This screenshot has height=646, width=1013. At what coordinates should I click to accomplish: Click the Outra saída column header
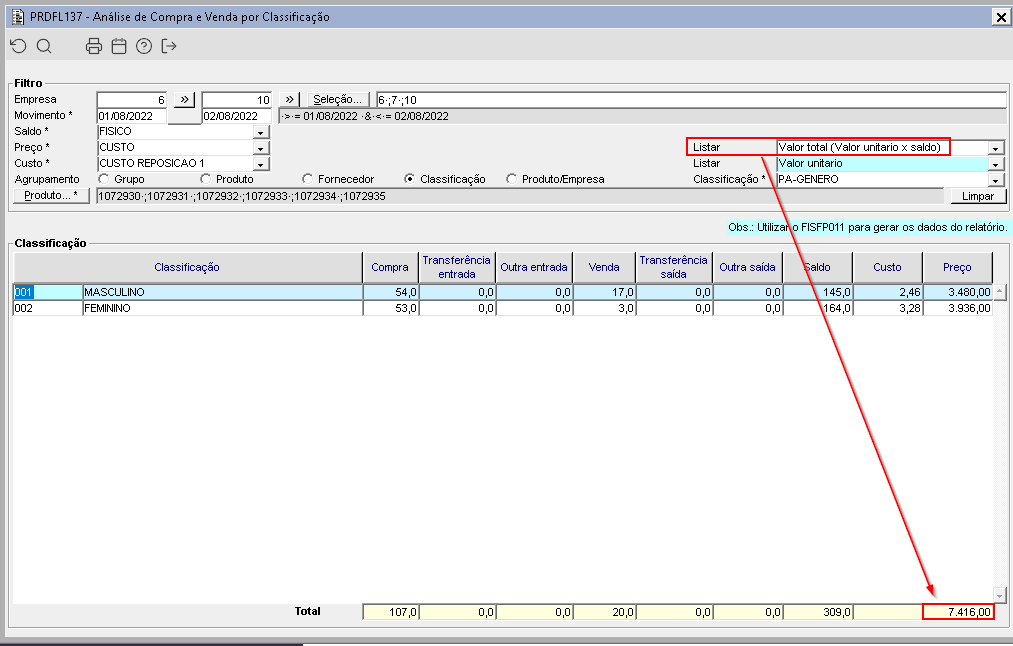pyautogui.click(x=747, y=267)
